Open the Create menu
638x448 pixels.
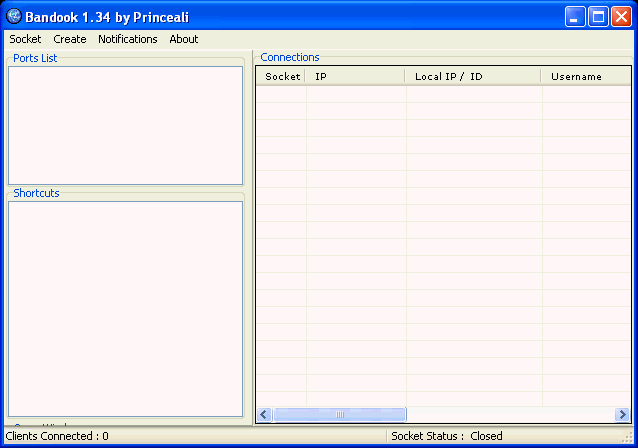point(70,39)
